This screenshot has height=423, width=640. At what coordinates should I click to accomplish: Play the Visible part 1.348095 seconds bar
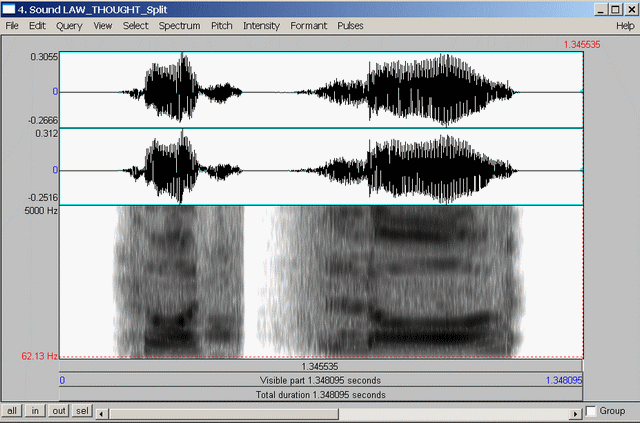tap(320, 381)
